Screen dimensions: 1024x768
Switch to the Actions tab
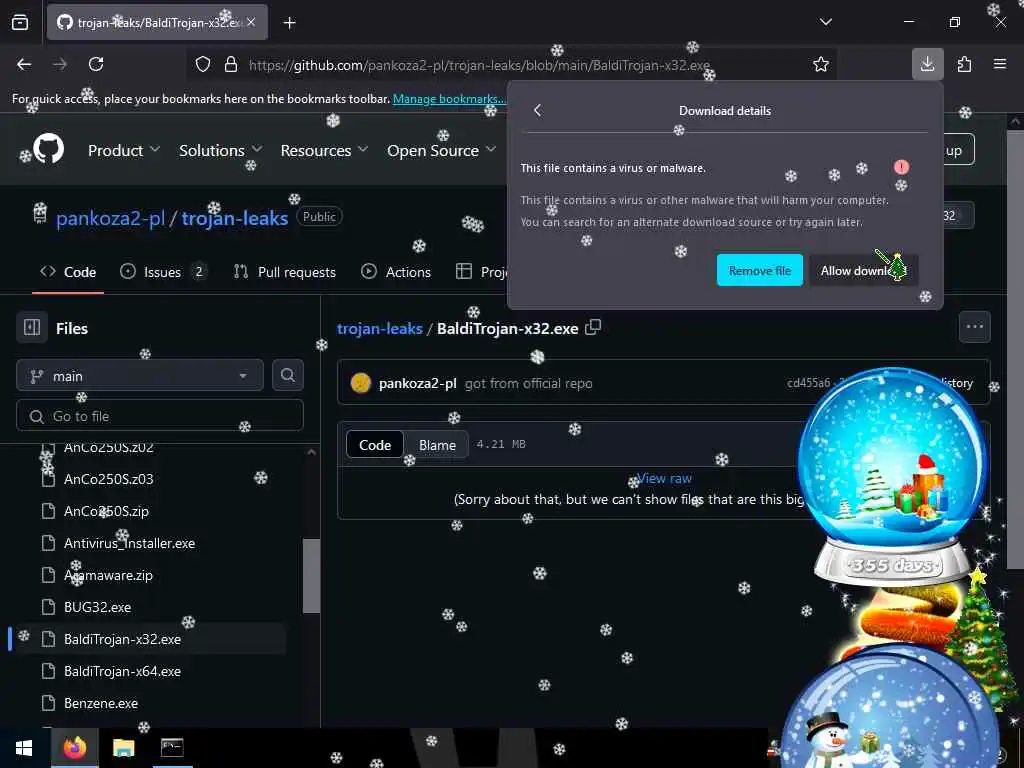[x=396, y=272]
